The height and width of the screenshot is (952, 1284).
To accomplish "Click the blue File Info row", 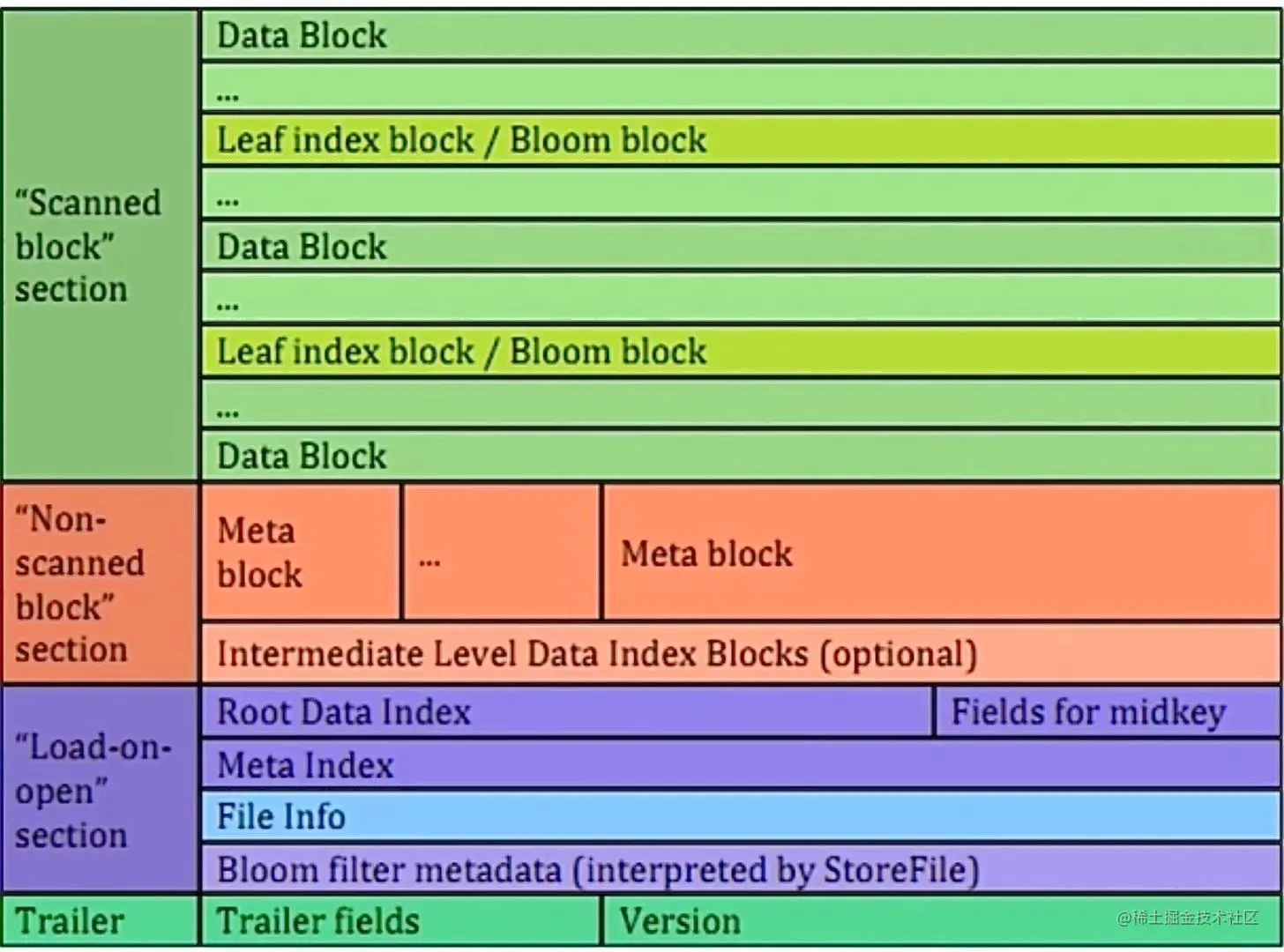I will coord(741,816).
